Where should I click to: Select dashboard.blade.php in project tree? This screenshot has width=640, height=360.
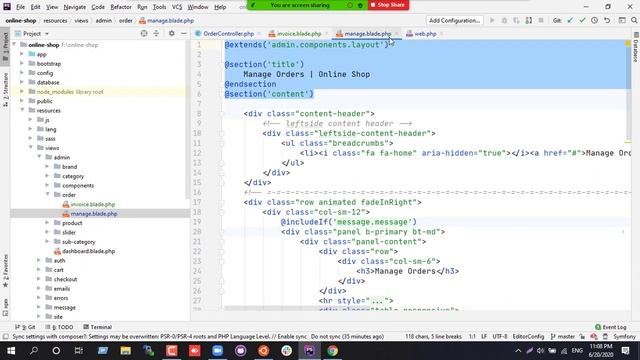click(88, 251)
